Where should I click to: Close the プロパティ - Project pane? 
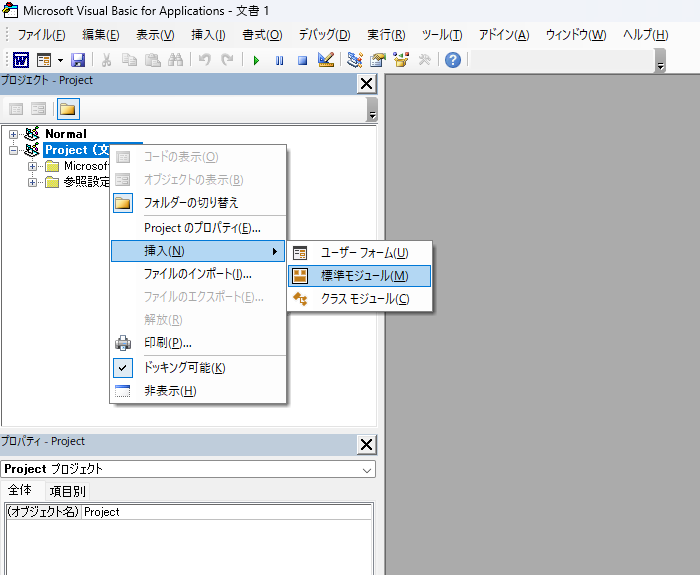[x=367, y=445]
